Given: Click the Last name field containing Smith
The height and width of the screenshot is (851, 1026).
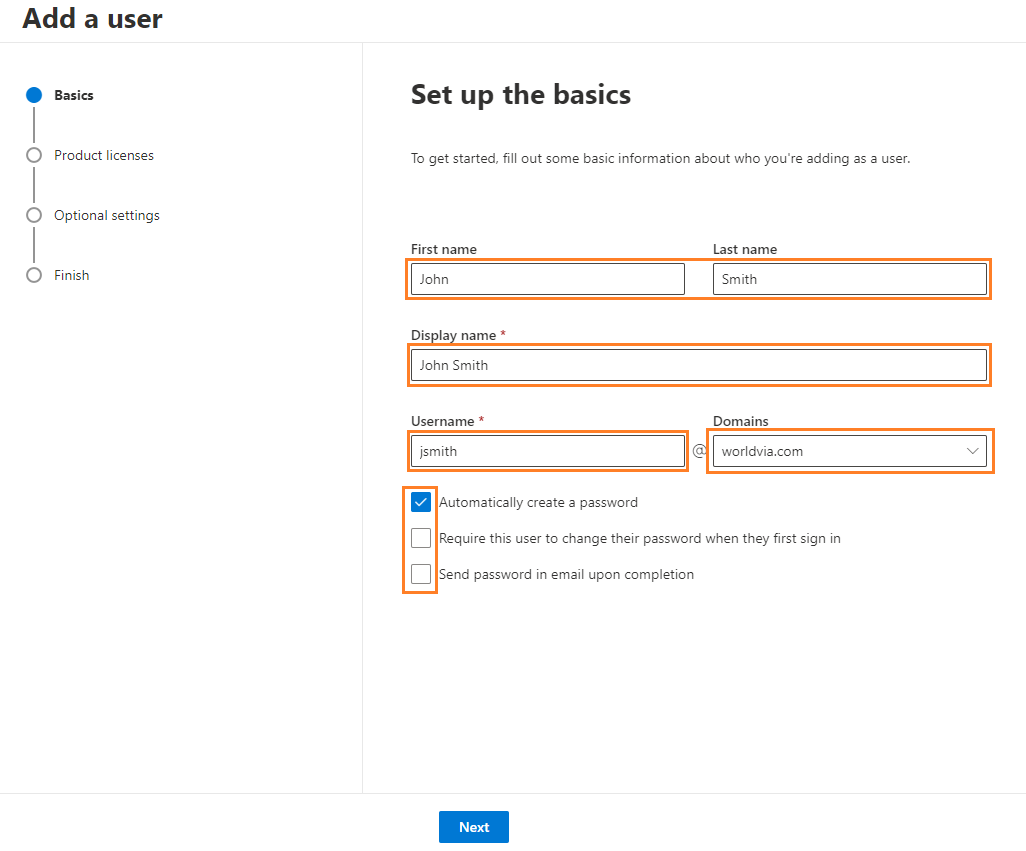Looking at the screenshot, I should [849, 279].
